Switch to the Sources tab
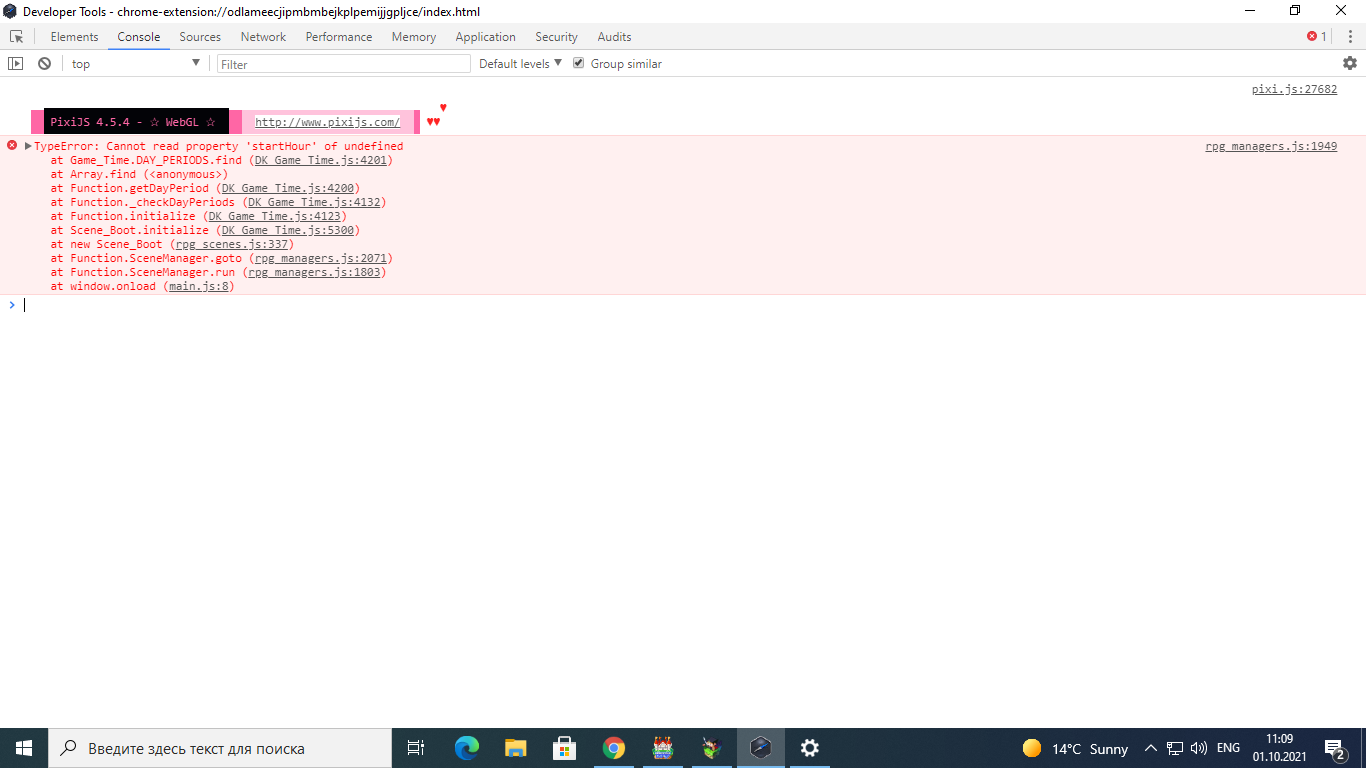 200,37
